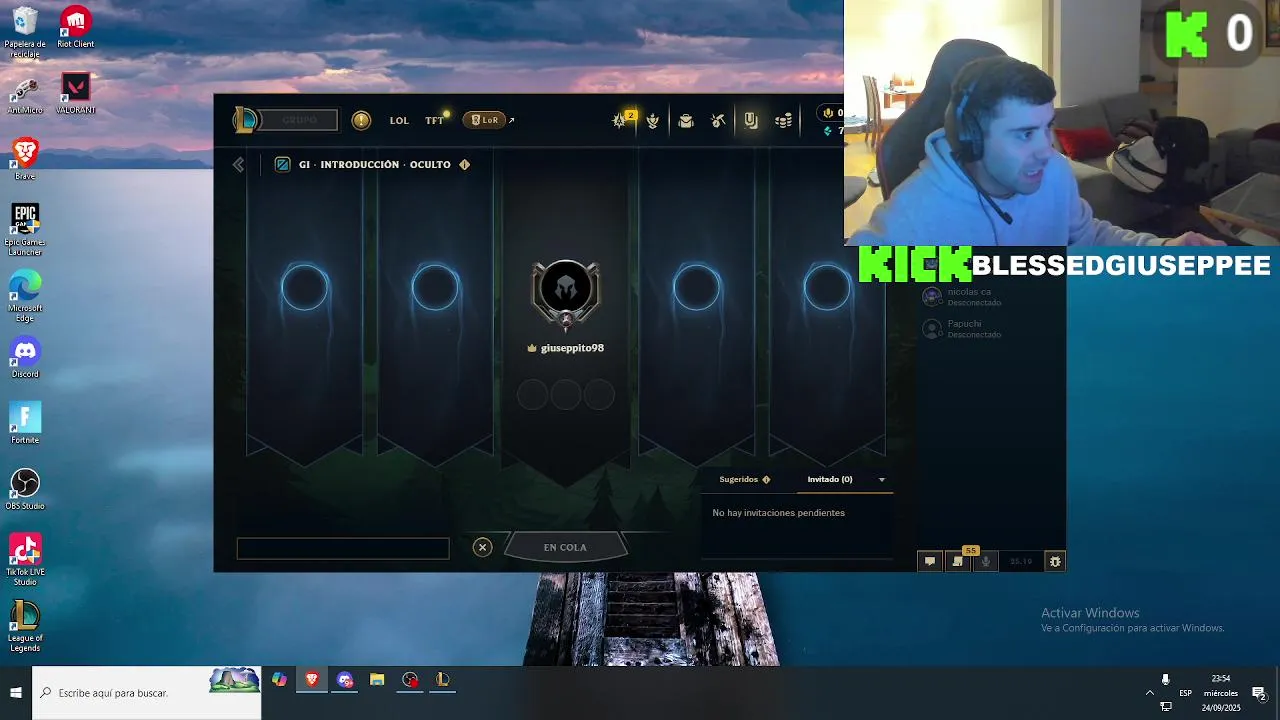The height and width of the screenshot is (720, 1280).
Task: Switch to Discord in the taskbar
Action: pyautogui.click(x=345, y=680)
